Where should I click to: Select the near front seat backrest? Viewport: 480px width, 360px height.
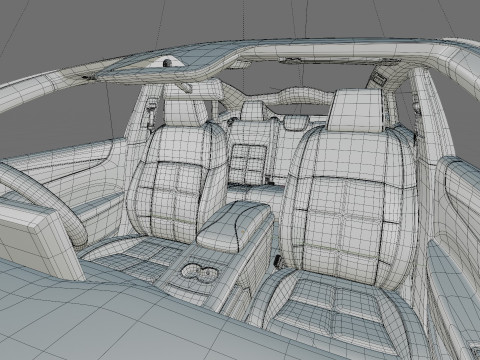[348, 208]
